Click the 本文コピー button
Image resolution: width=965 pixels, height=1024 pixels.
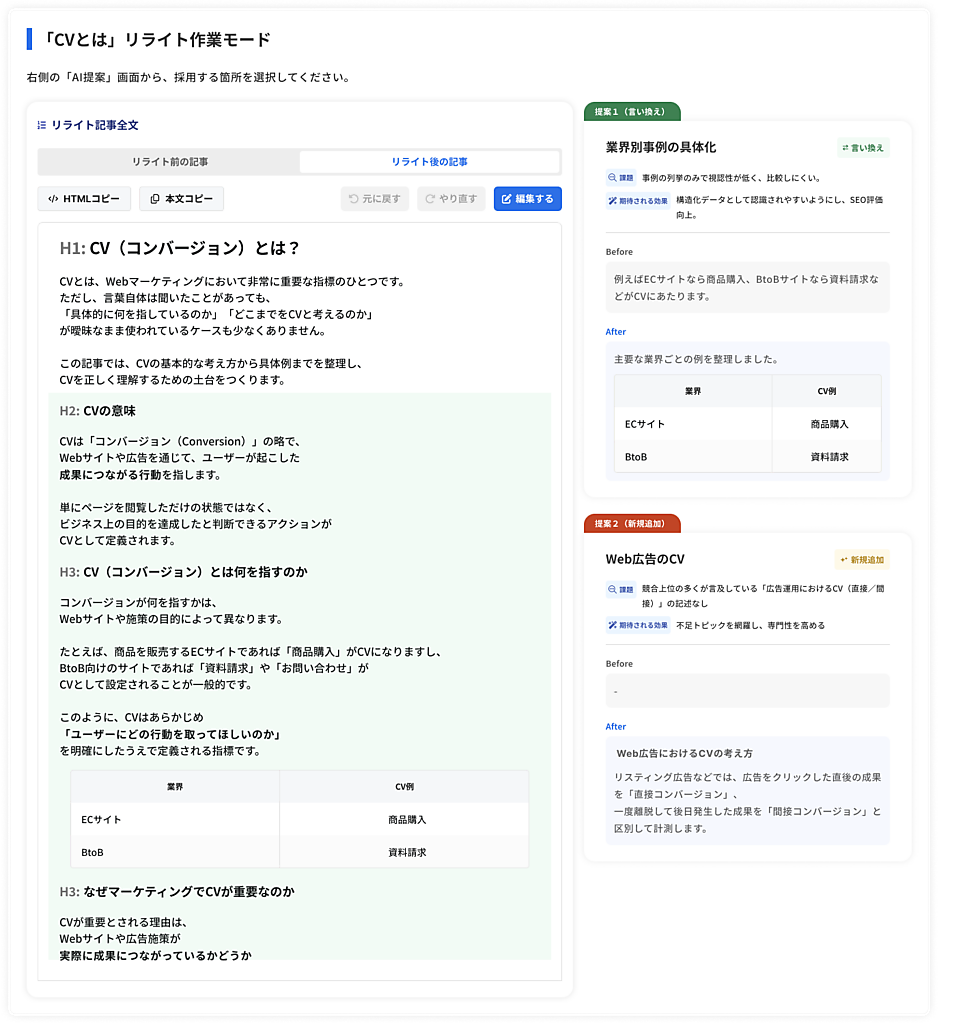tap(182, 199)
